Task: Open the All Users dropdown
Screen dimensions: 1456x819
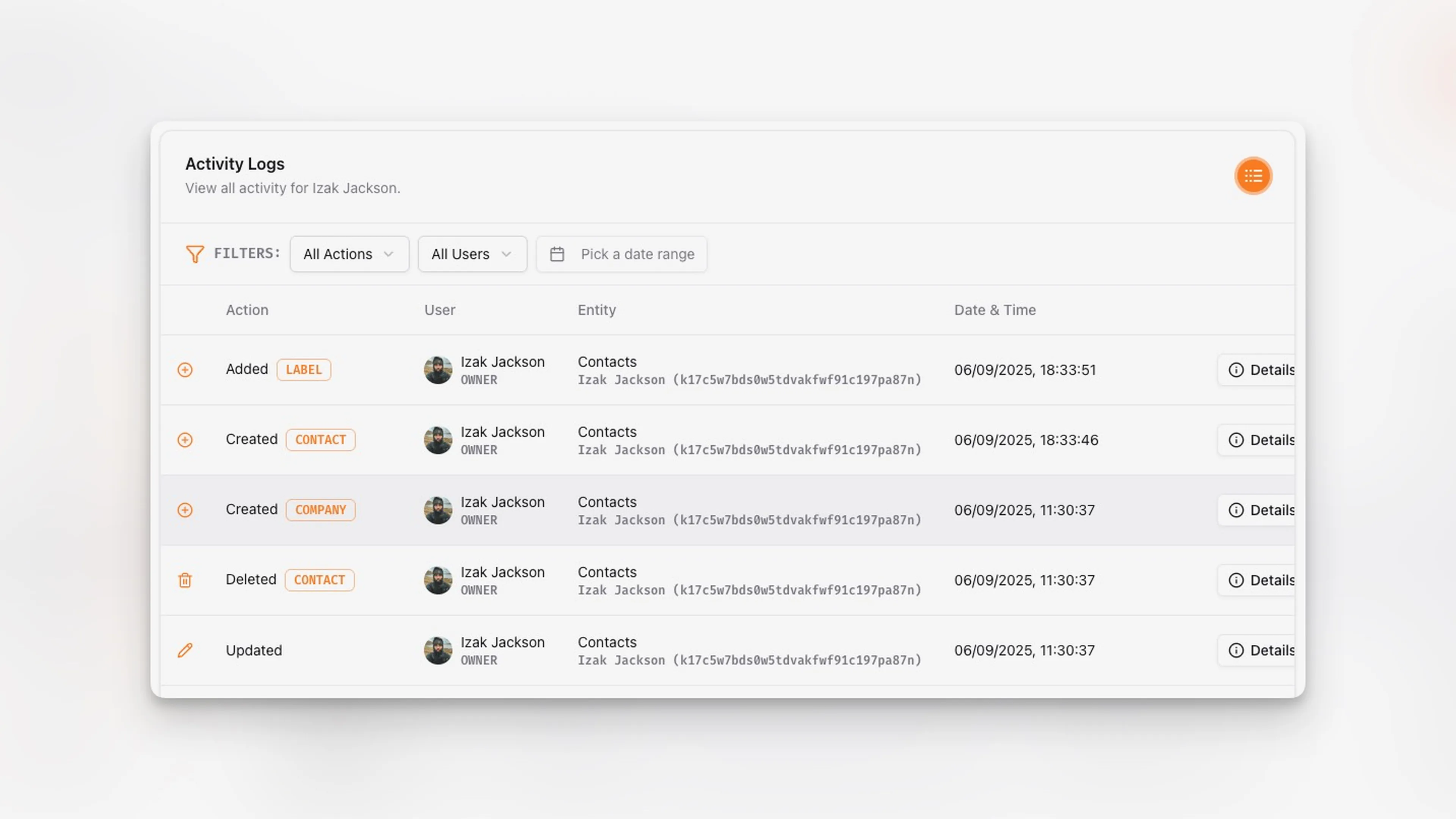Action: point(472,254)
